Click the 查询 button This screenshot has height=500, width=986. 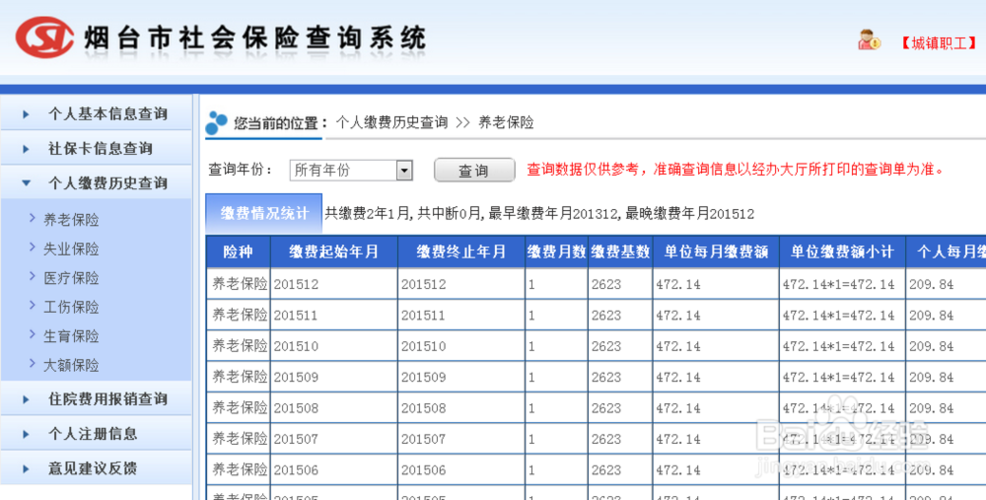474,170
